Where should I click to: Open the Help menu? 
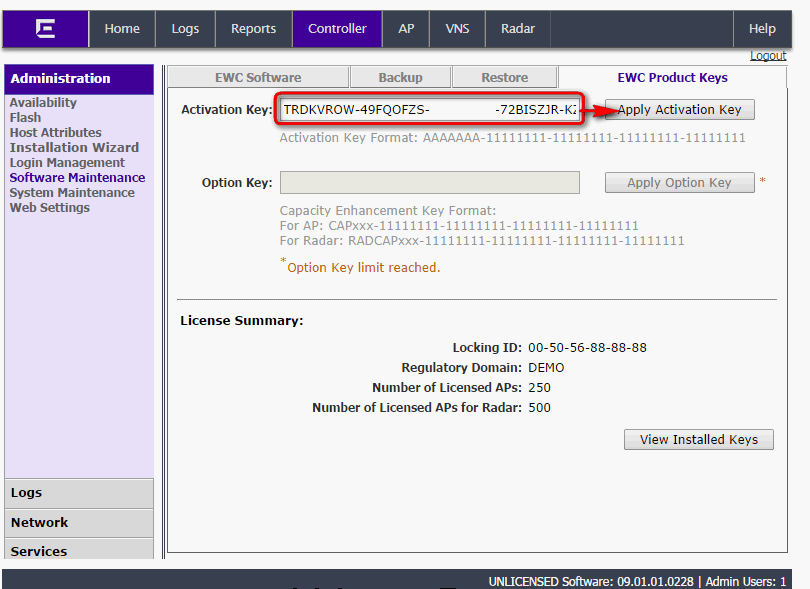(762, 28)
